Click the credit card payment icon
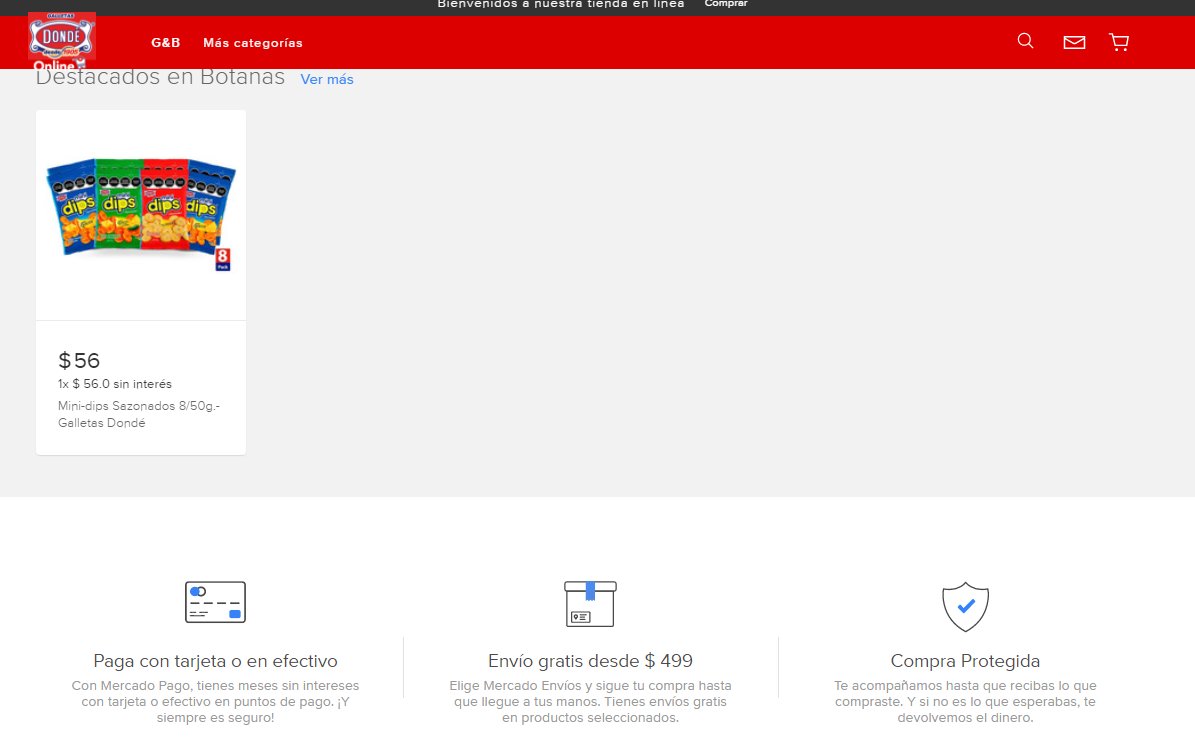 (216, 602)
